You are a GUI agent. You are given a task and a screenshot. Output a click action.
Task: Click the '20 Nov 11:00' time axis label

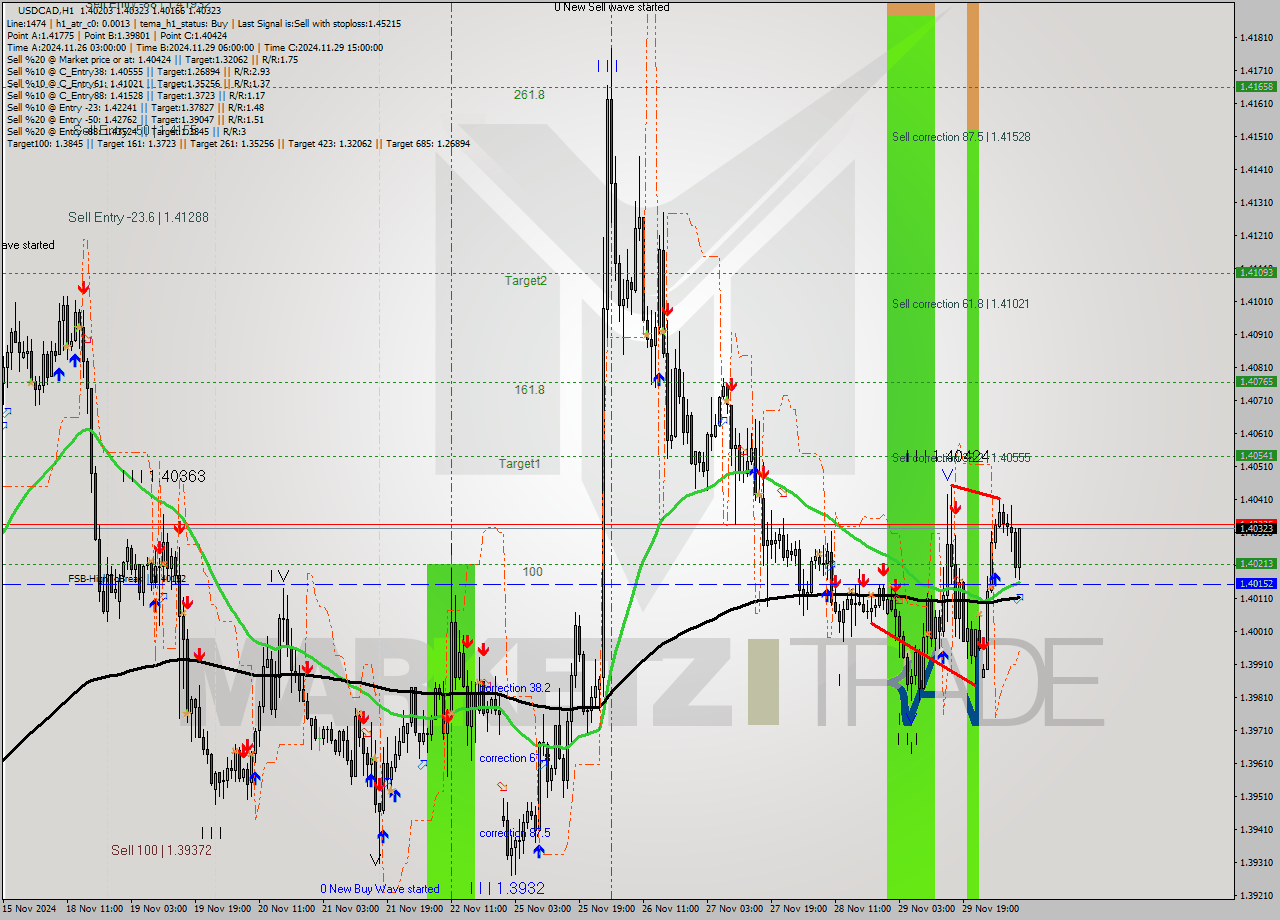(288, 909)
